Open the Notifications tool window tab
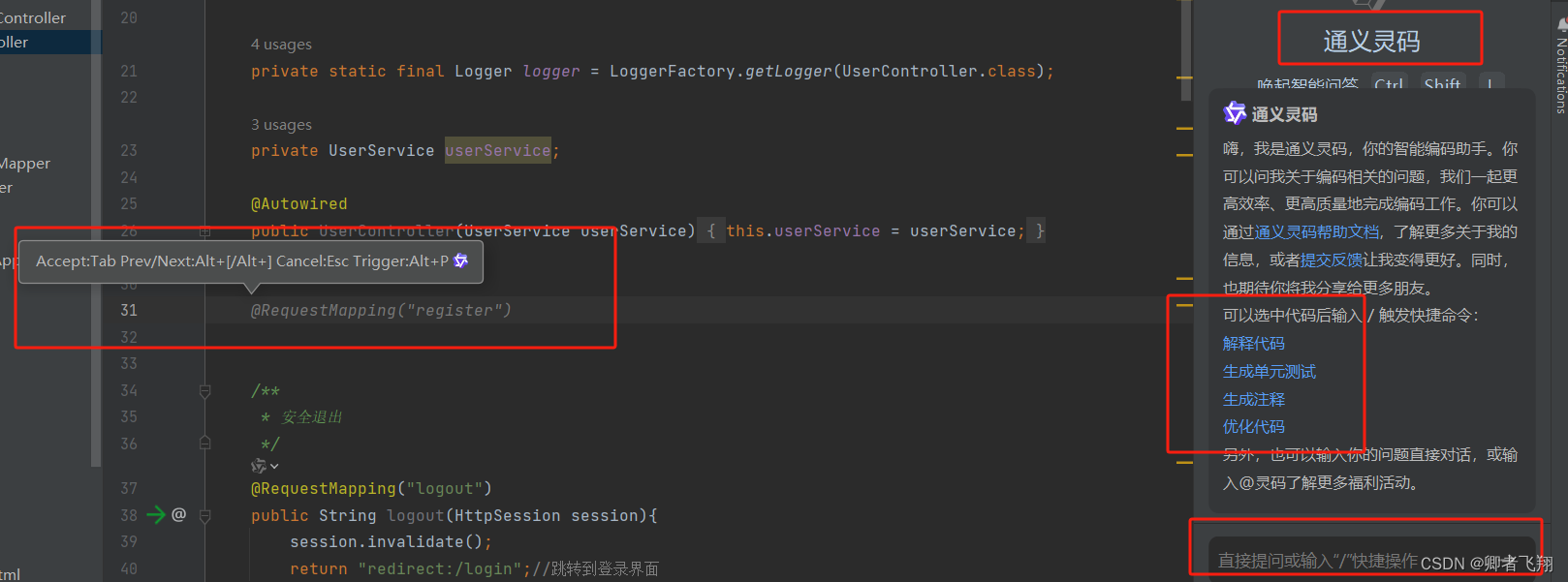The width and height of the screenshot is (1568, 582). point(1560,76)
